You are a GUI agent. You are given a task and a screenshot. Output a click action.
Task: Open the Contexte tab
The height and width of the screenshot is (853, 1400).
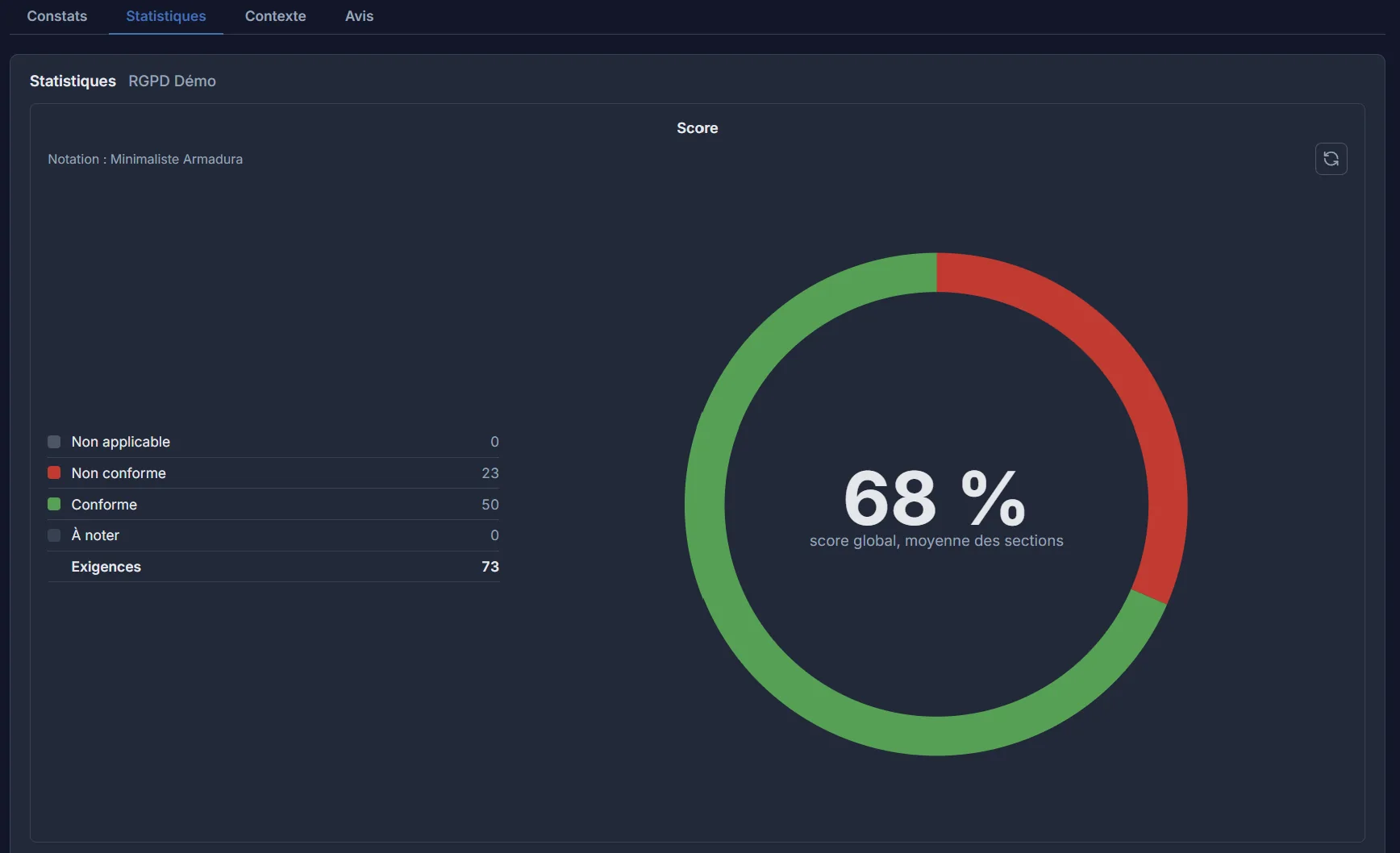pyautogui.click(x=276, y=16)
